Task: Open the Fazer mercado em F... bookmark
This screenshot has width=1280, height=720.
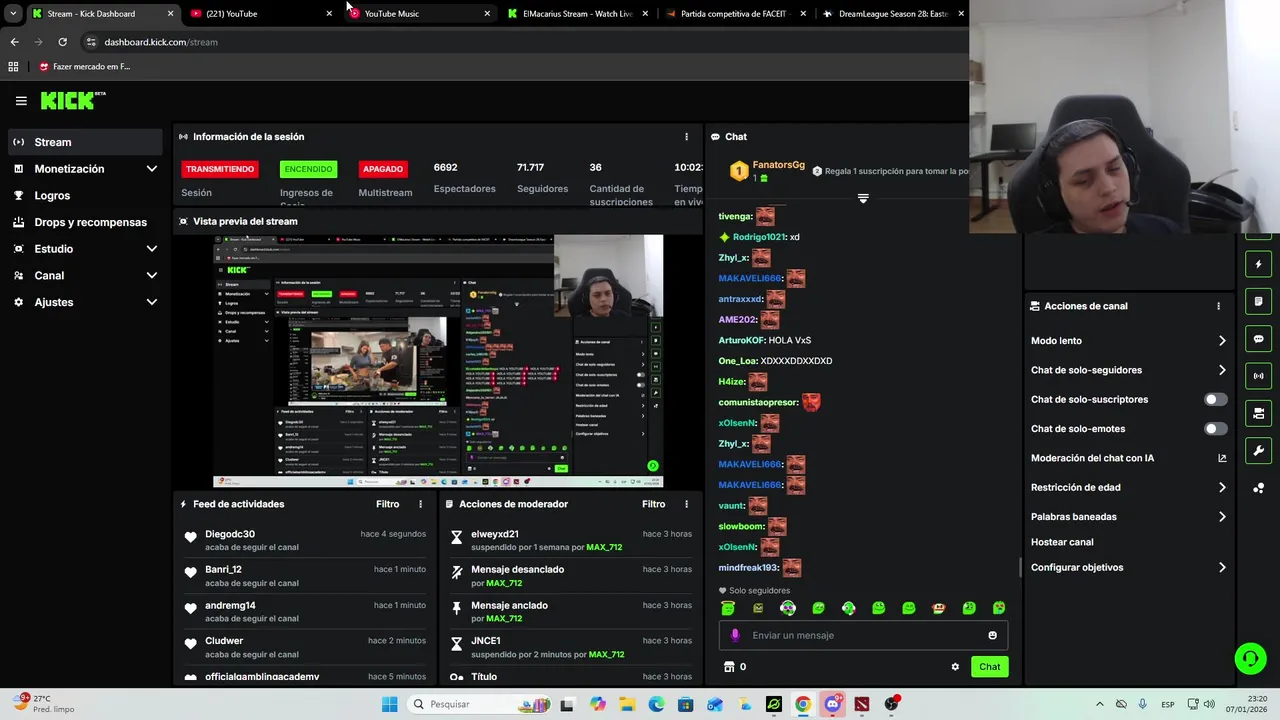Action: (85, 67)
